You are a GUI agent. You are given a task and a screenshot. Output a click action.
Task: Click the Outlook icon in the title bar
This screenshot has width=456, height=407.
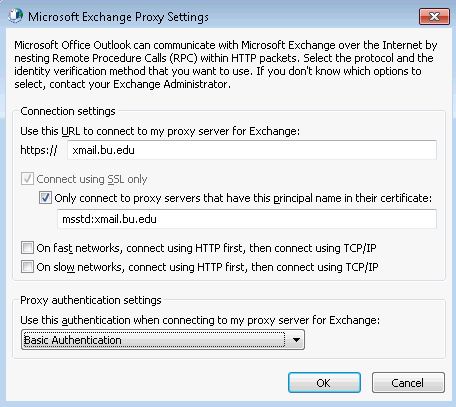(x=15, y=16)
